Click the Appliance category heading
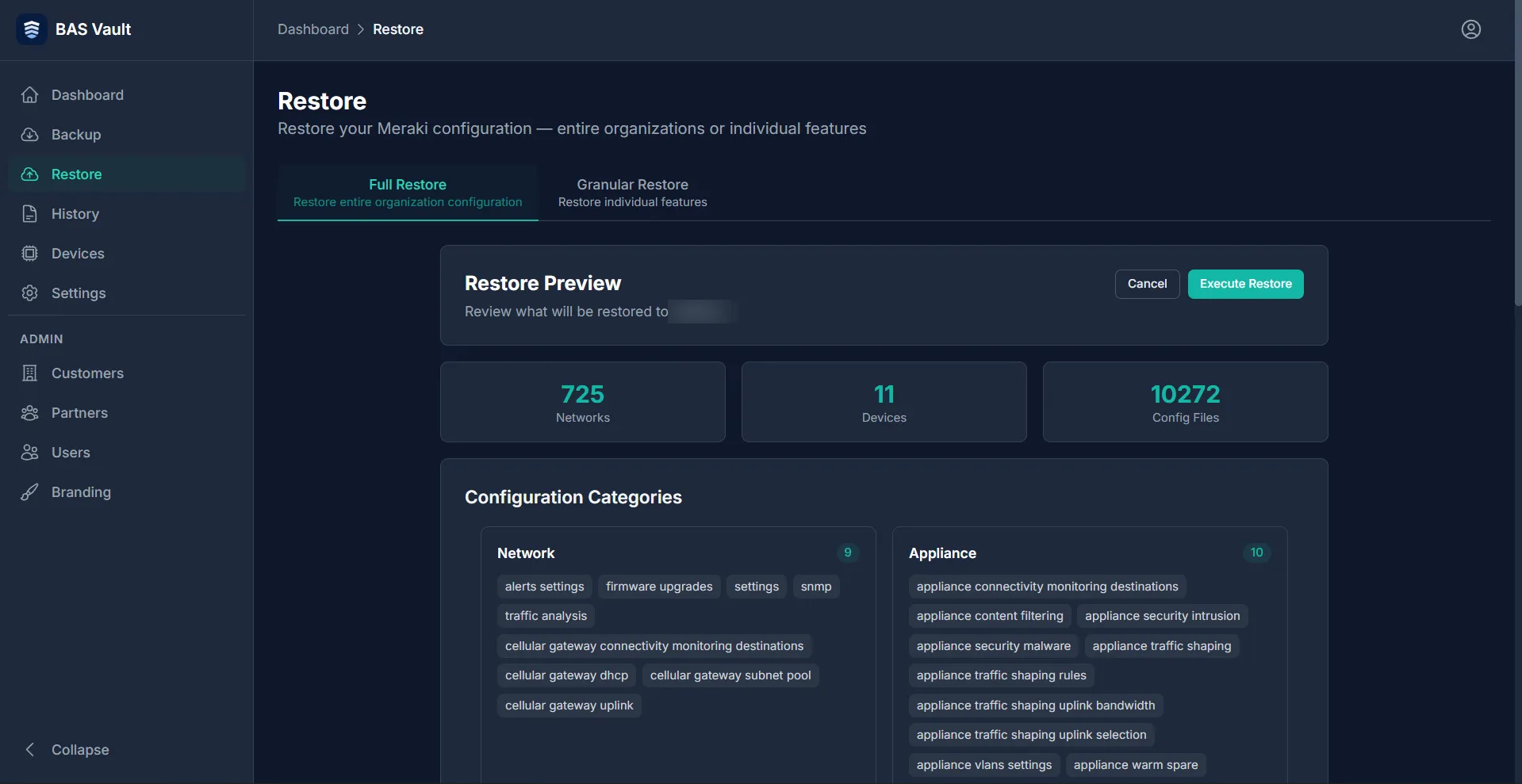The width and height of the screenshot is (1522, 784). pos(942,553)
